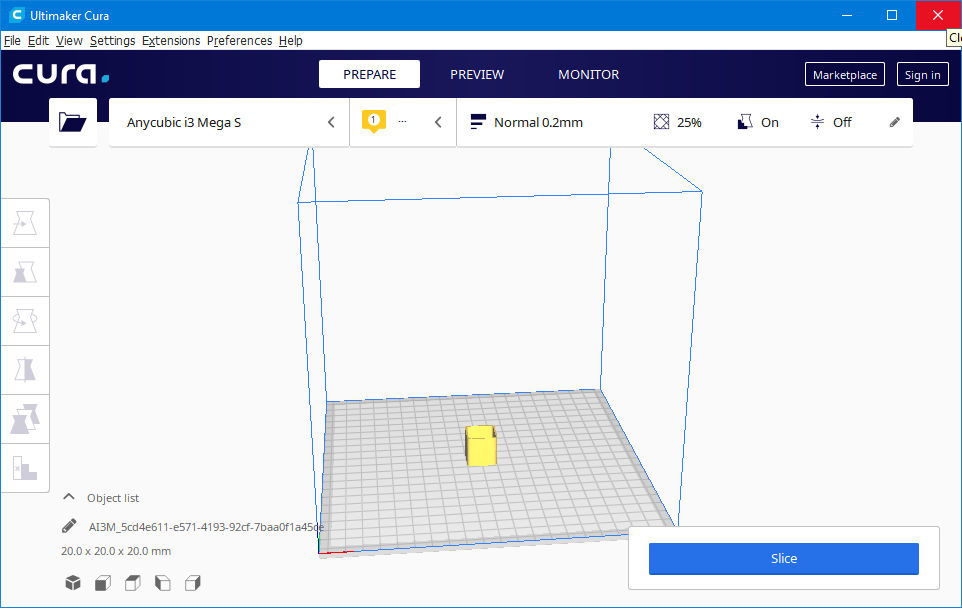Viewport: 962px width, 608px height.
Task: Select the Move tool in the sidebar
Action: point(25,223)
